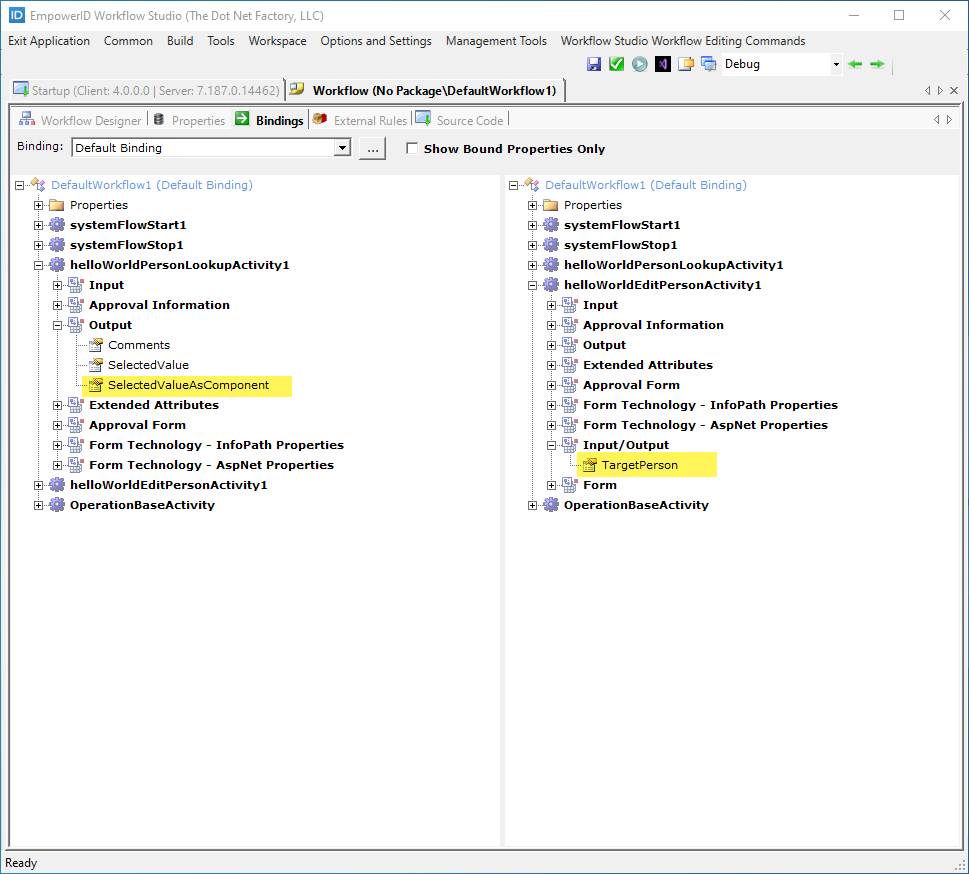This screenshot has height=874, width=969.
Task: Open the Debug configuration dropdown
Action: tap(836, 64)
